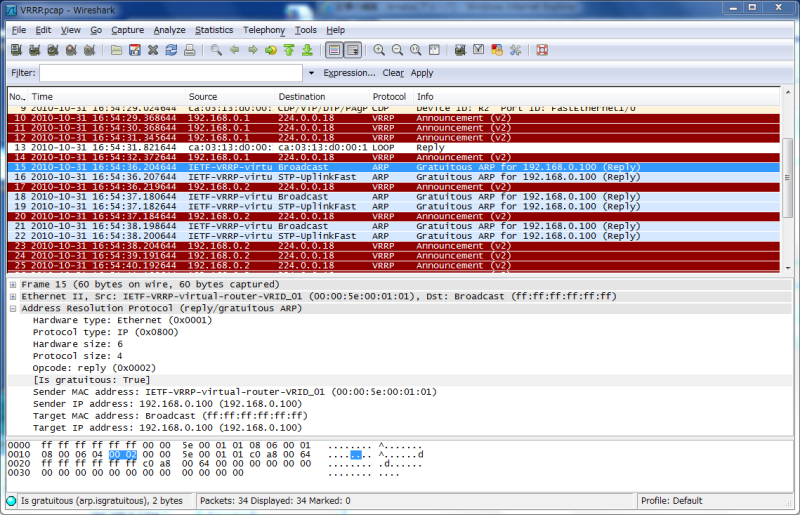Screen dimensions: 800x515
Task: Click the Reload capture file icon
Action: 171,50
